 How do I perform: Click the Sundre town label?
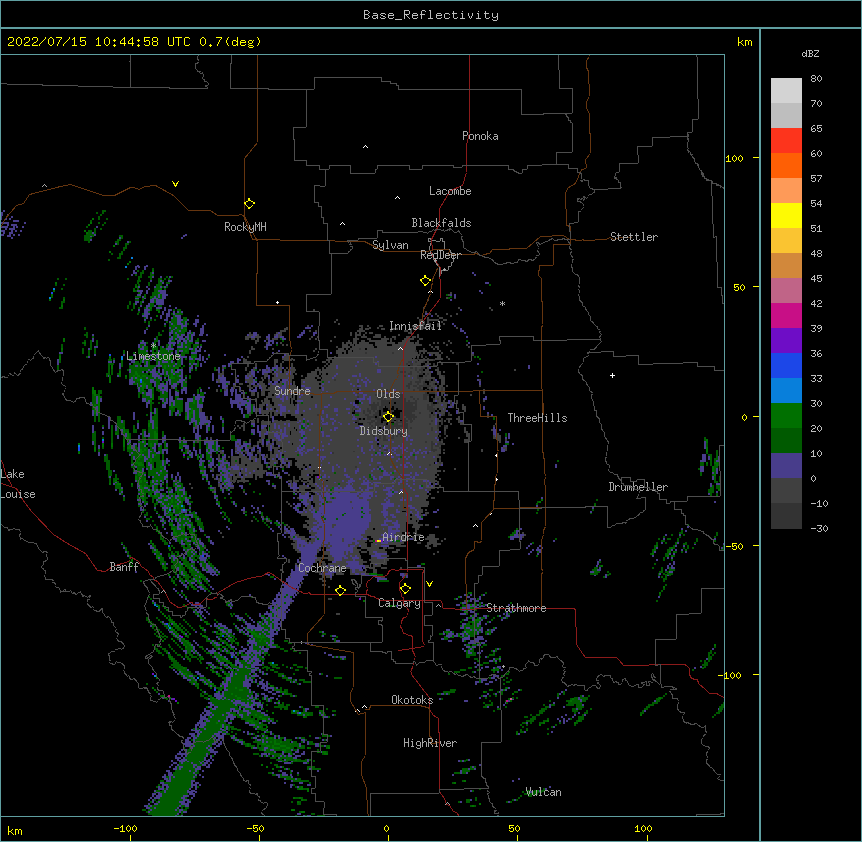coord(292,391)
